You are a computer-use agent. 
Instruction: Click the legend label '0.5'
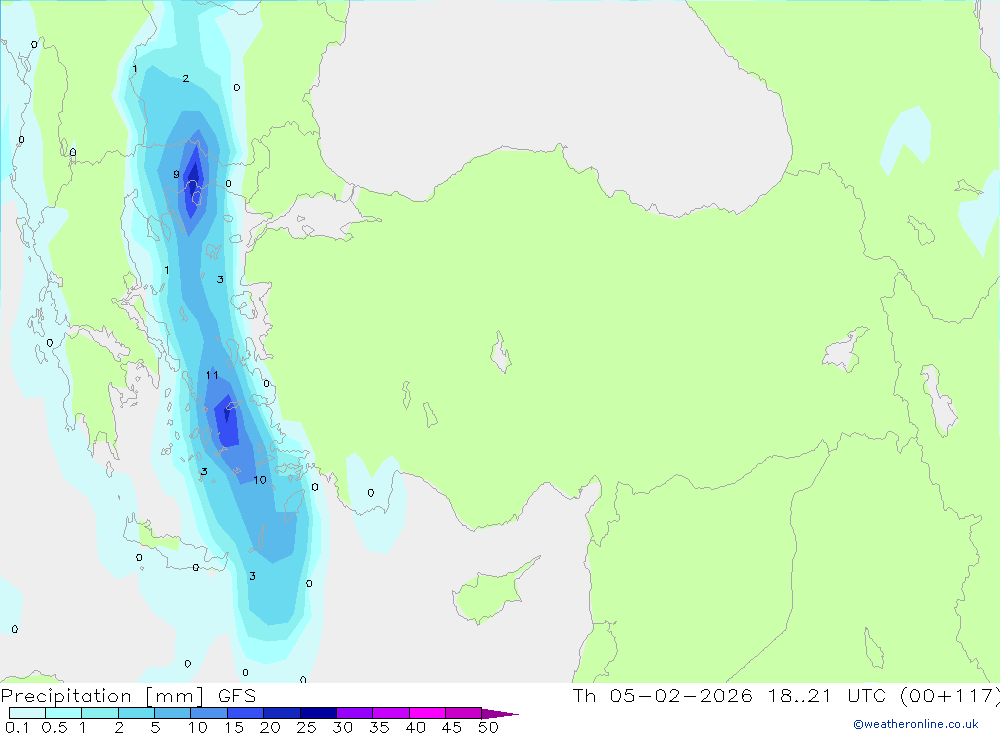pos(55,727)
